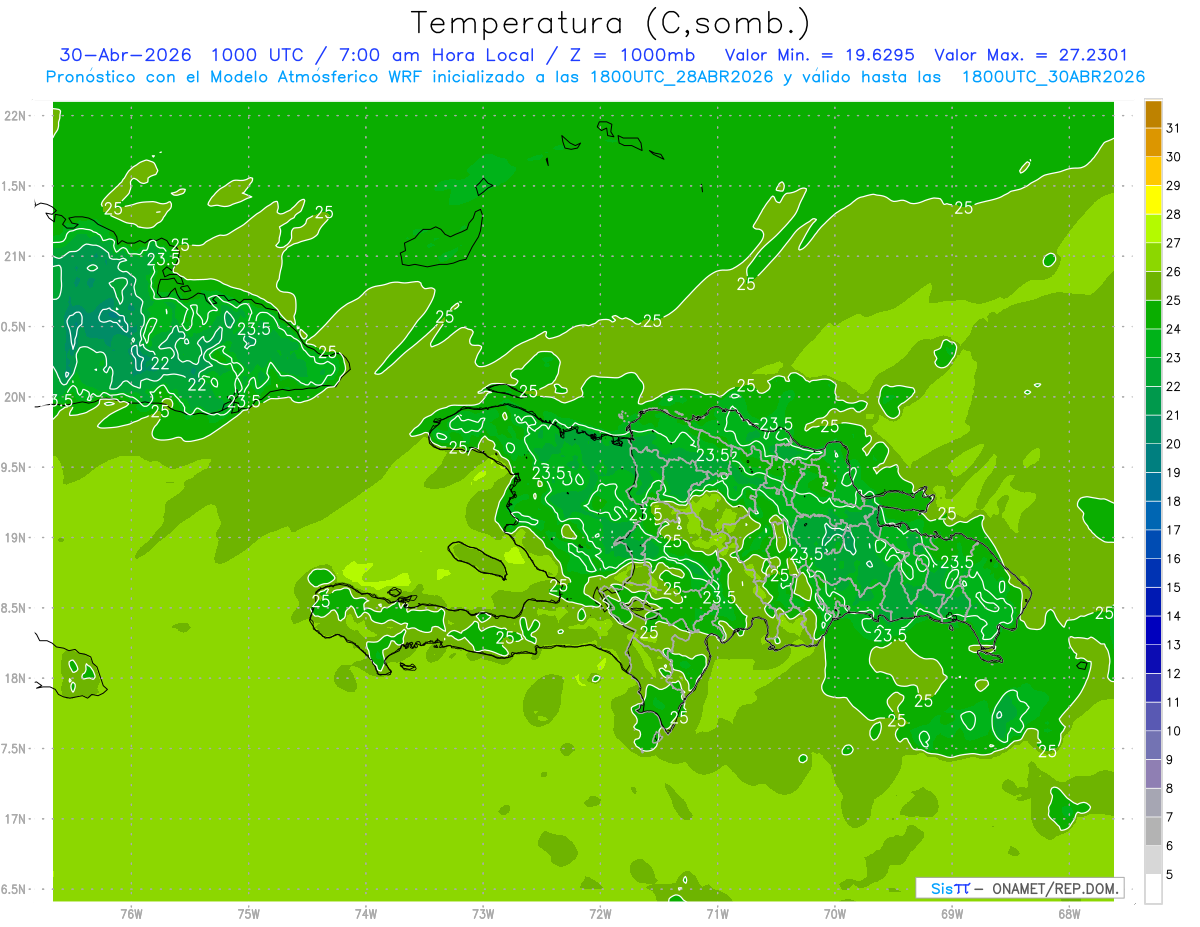
Task: Click the gray 6 degree legend swatch
Action: pos(1153,831)
